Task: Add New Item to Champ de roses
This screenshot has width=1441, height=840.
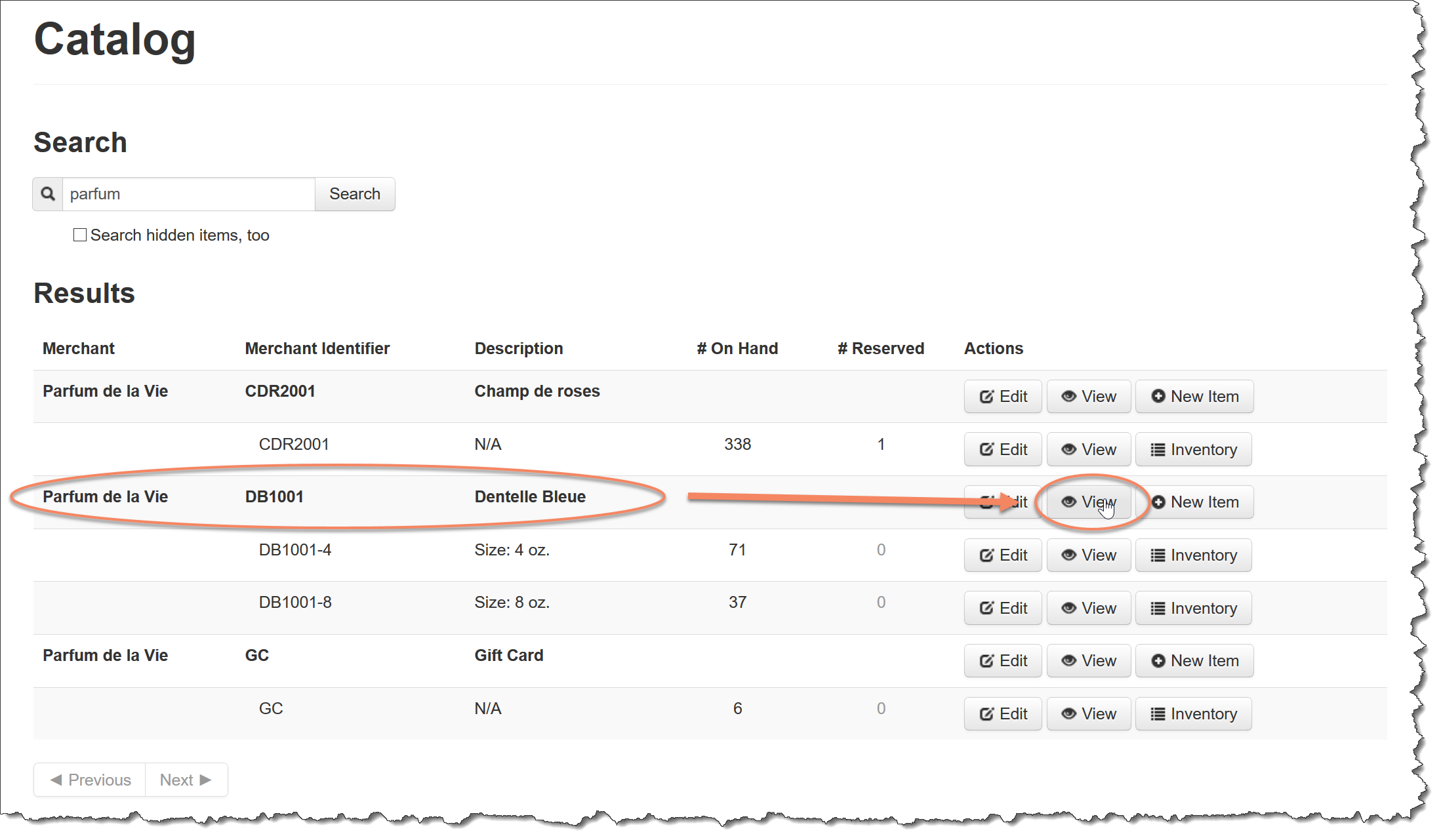Action: (1194, 397)
